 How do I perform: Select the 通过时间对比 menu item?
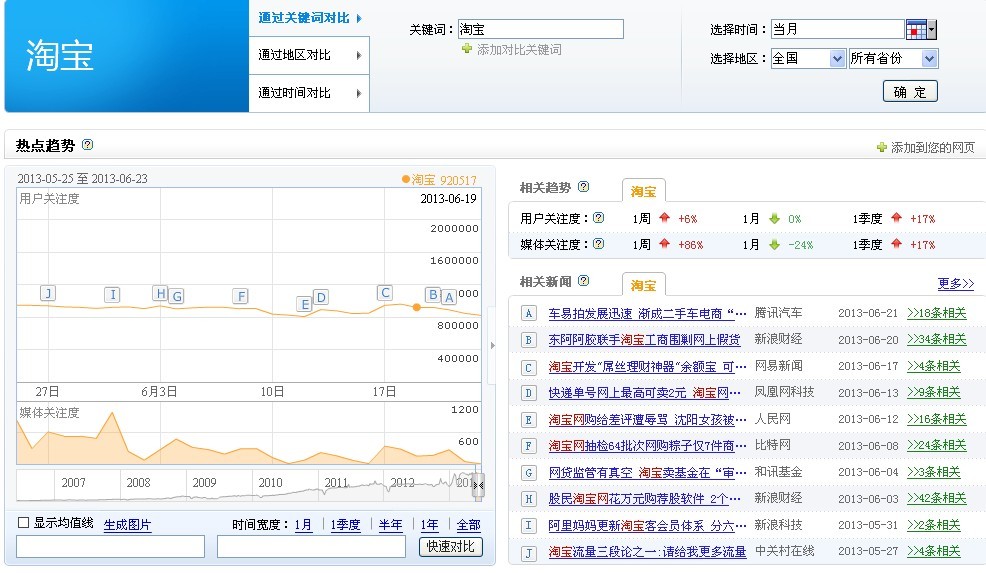point(309,93)
